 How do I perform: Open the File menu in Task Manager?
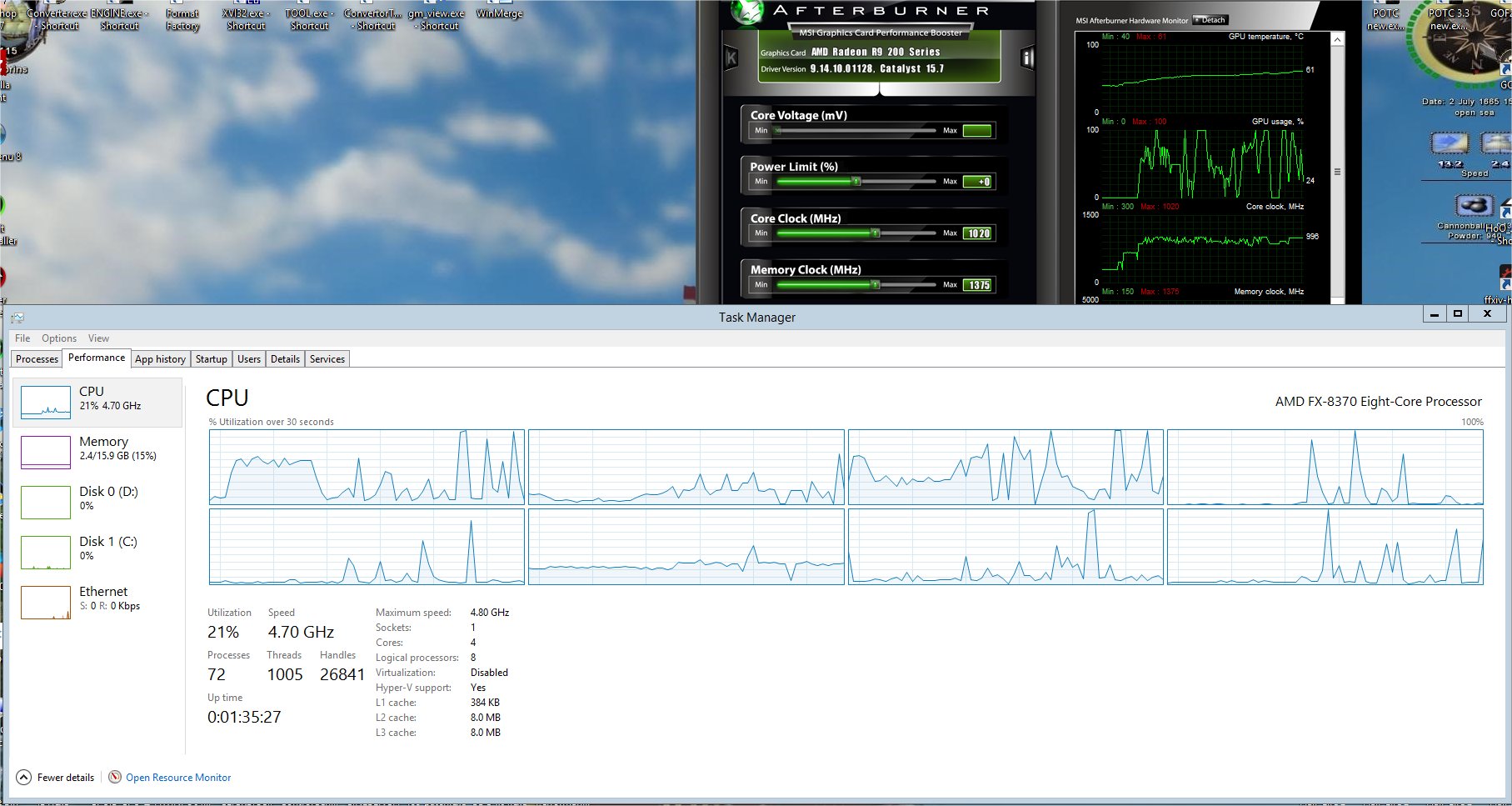22,338
